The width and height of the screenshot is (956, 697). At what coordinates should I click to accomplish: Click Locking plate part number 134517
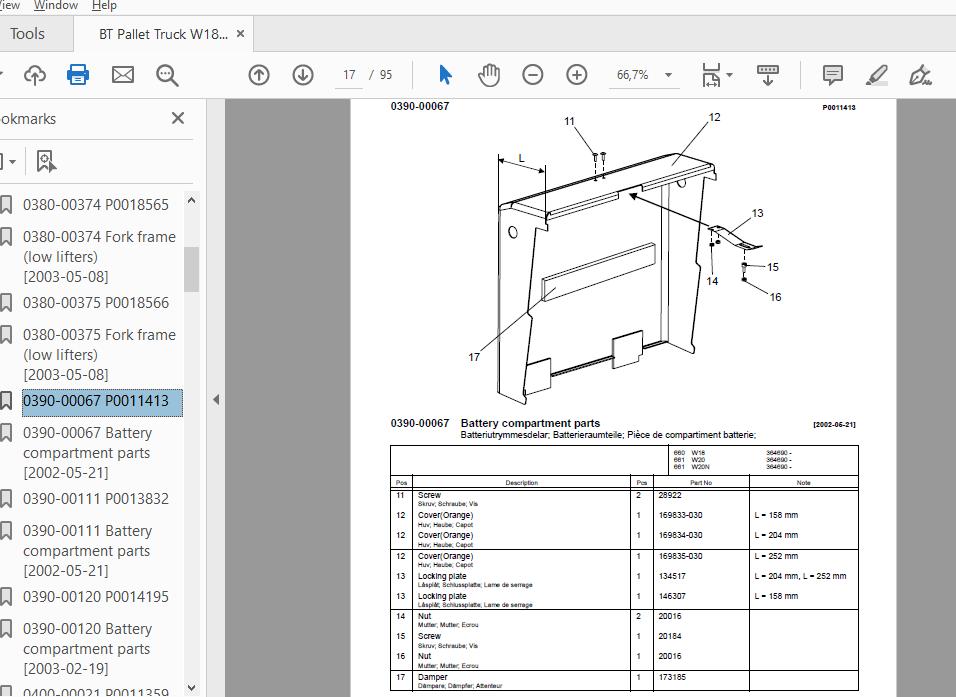672,576
